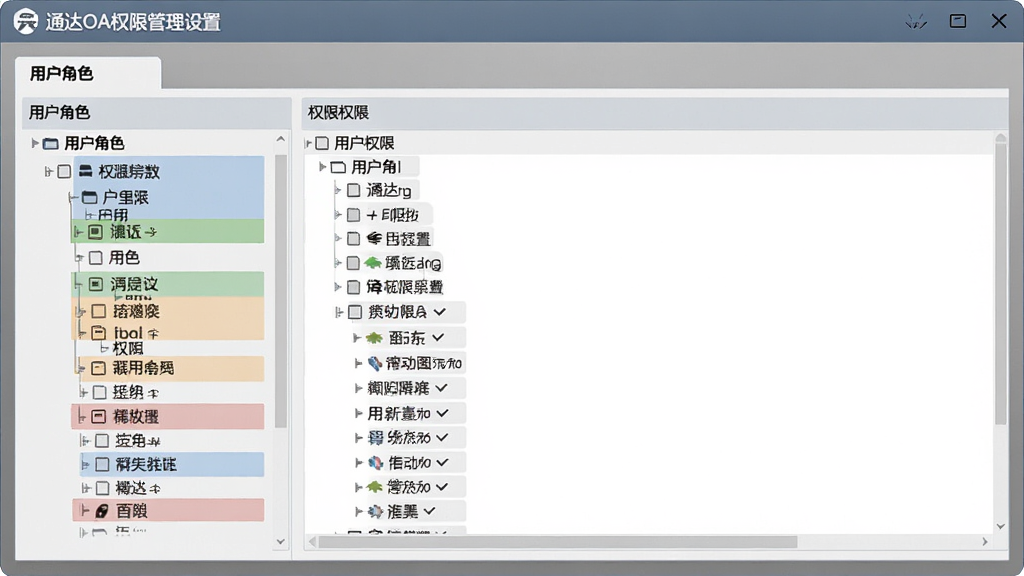Viewport: 1024px width, 576px height.
Task: Click the green leaf icon below the 佳动 row
Action: 375,487
